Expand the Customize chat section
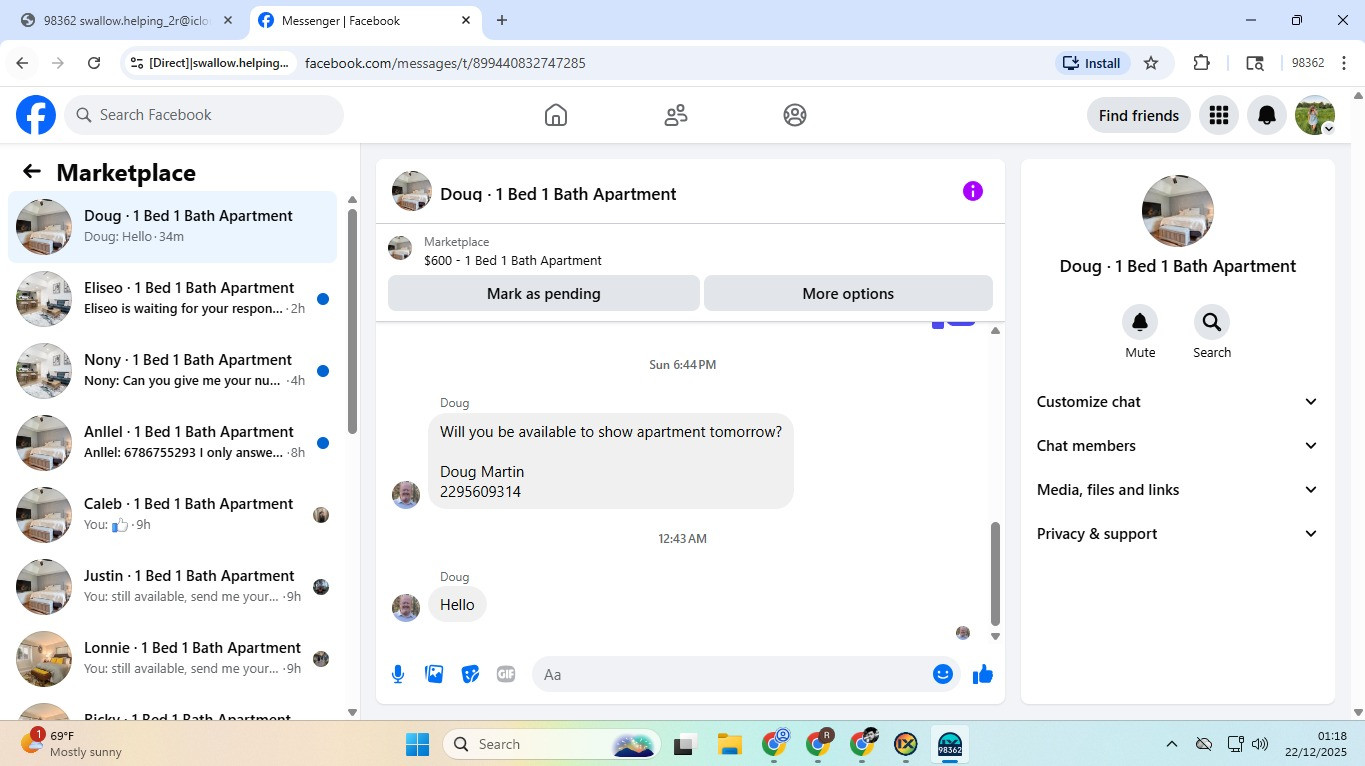This screenshot has width=1365, height=766. (x=1177, y=402)
